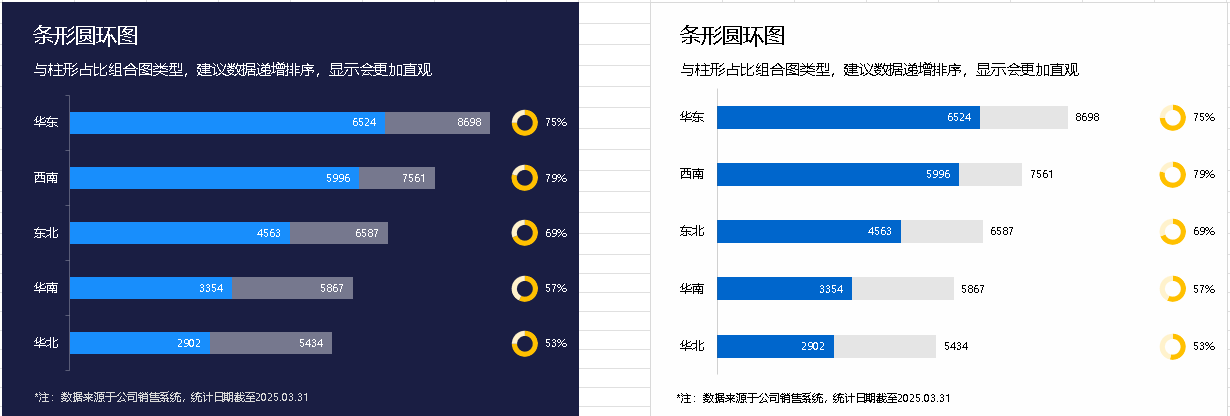Select the gray 8698 bar segment in dark chart
1230x416 pixels.
(437, 123)
